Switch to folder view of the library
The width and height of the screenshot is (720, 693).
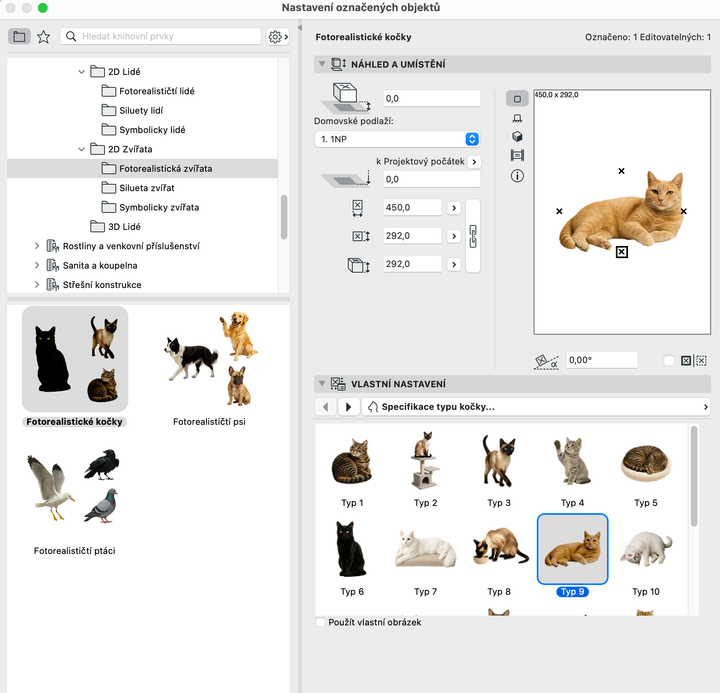pyautogui.click(x=19, y=36)
